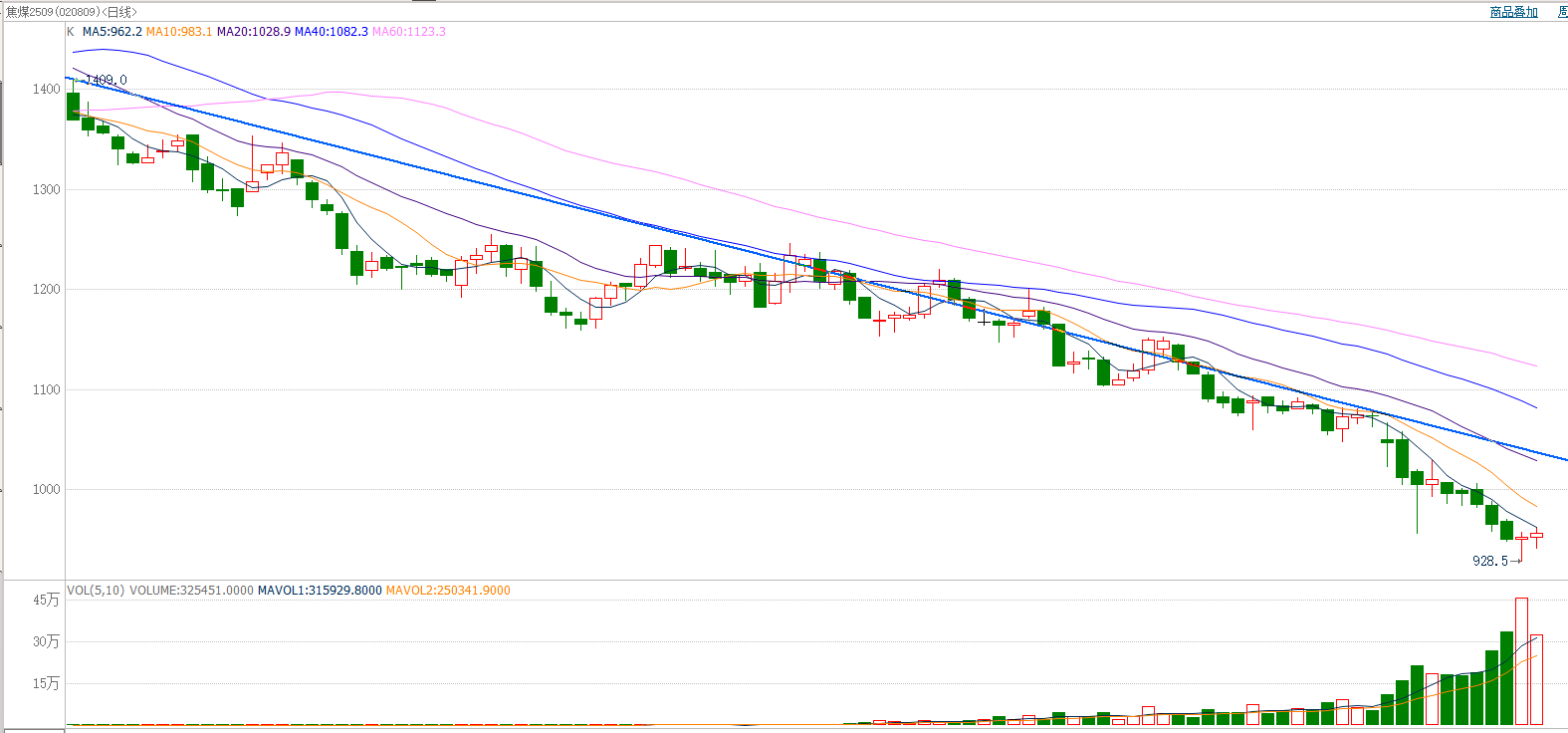Viewport: 1568px width, 733px height.
Task: Click the VOLUME:325451.0000 readout
Action: (x=191, y=591)
